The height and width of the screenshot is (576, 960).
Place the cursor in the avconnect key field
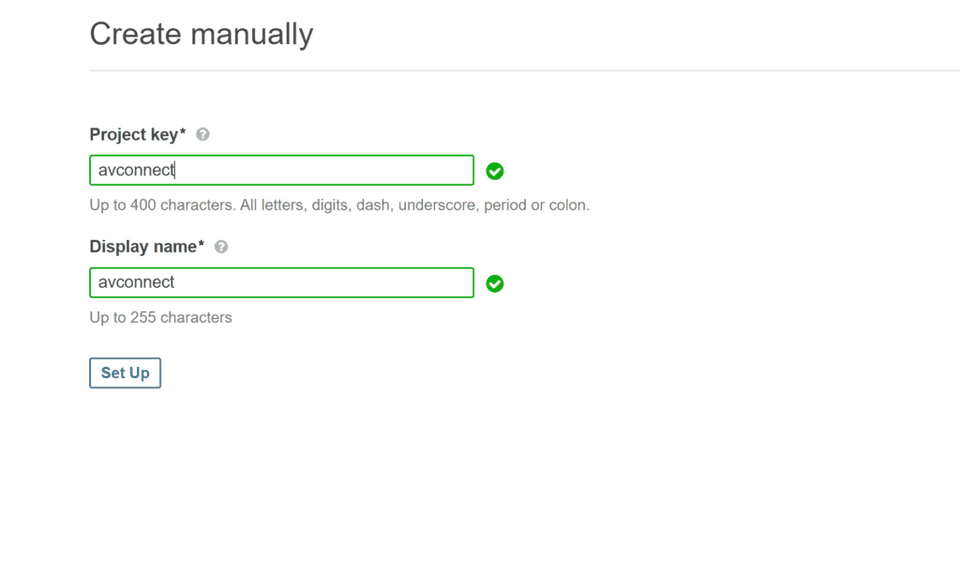[280, 170]
